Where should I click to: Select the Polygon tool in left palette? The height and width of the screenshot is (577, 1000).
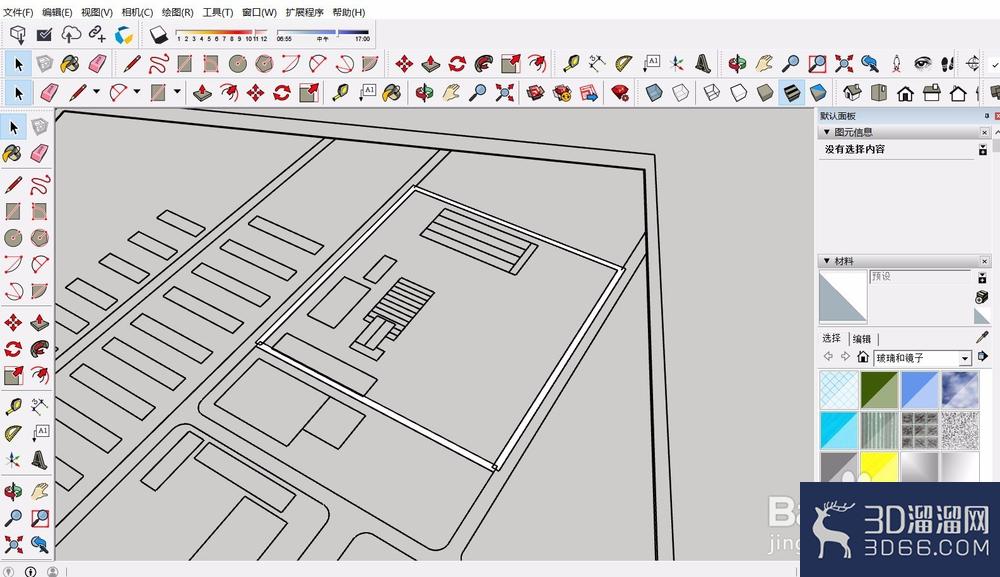40,238
